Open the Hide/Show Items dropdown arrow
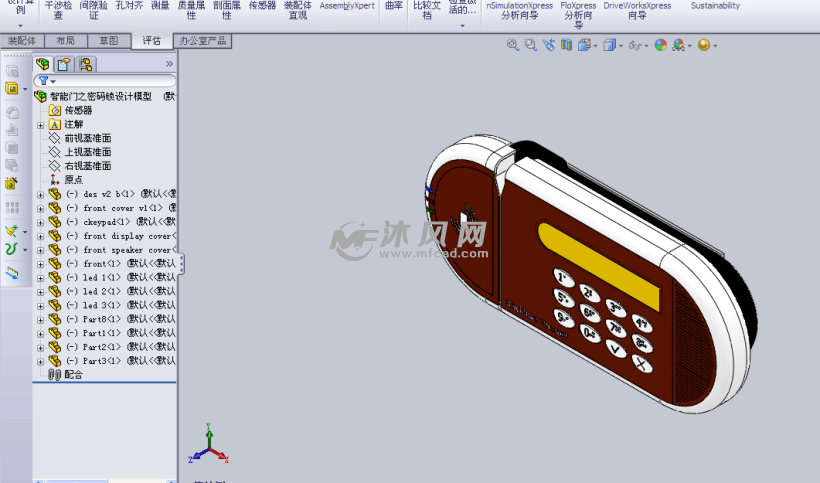The height and width of the screenshot is (483, 820). (646, 46)
